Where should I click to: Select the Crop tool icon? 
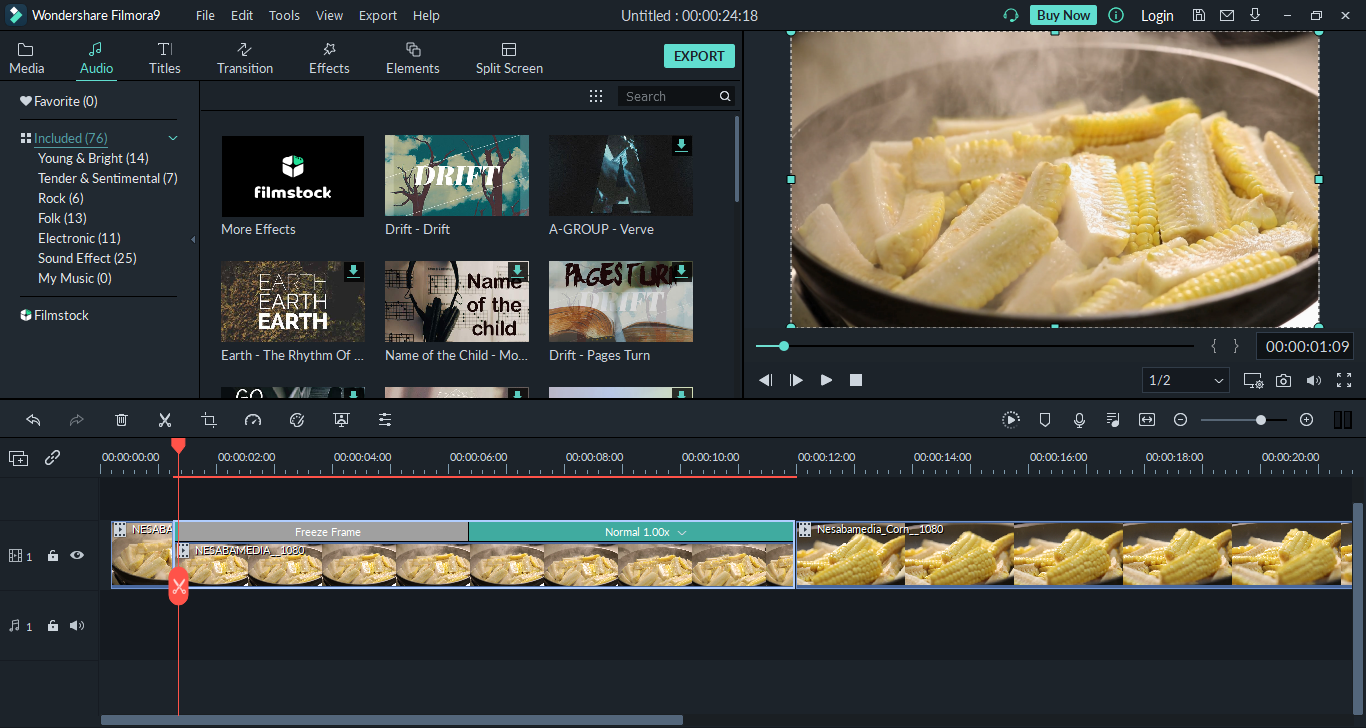pyautogui.click(x=208, y=420)
